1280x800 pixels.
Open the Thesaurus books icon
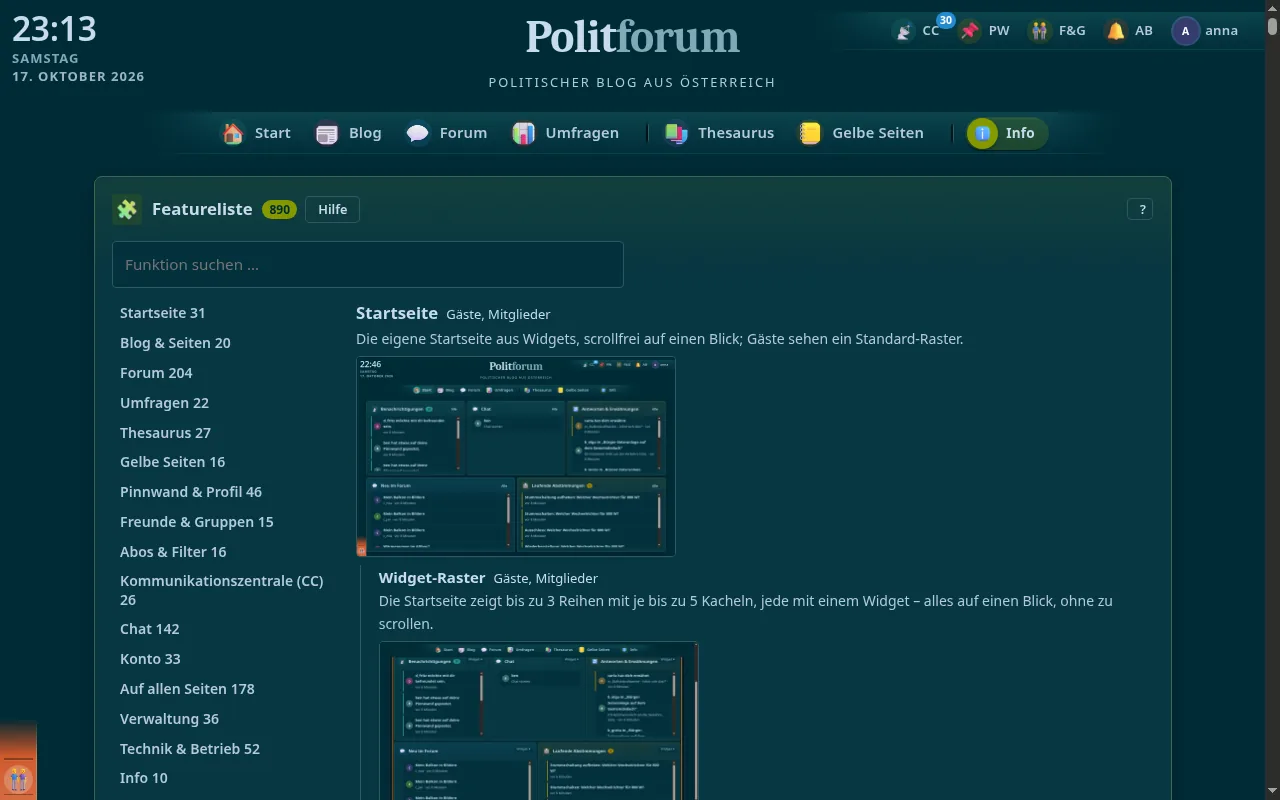[677, 133]
